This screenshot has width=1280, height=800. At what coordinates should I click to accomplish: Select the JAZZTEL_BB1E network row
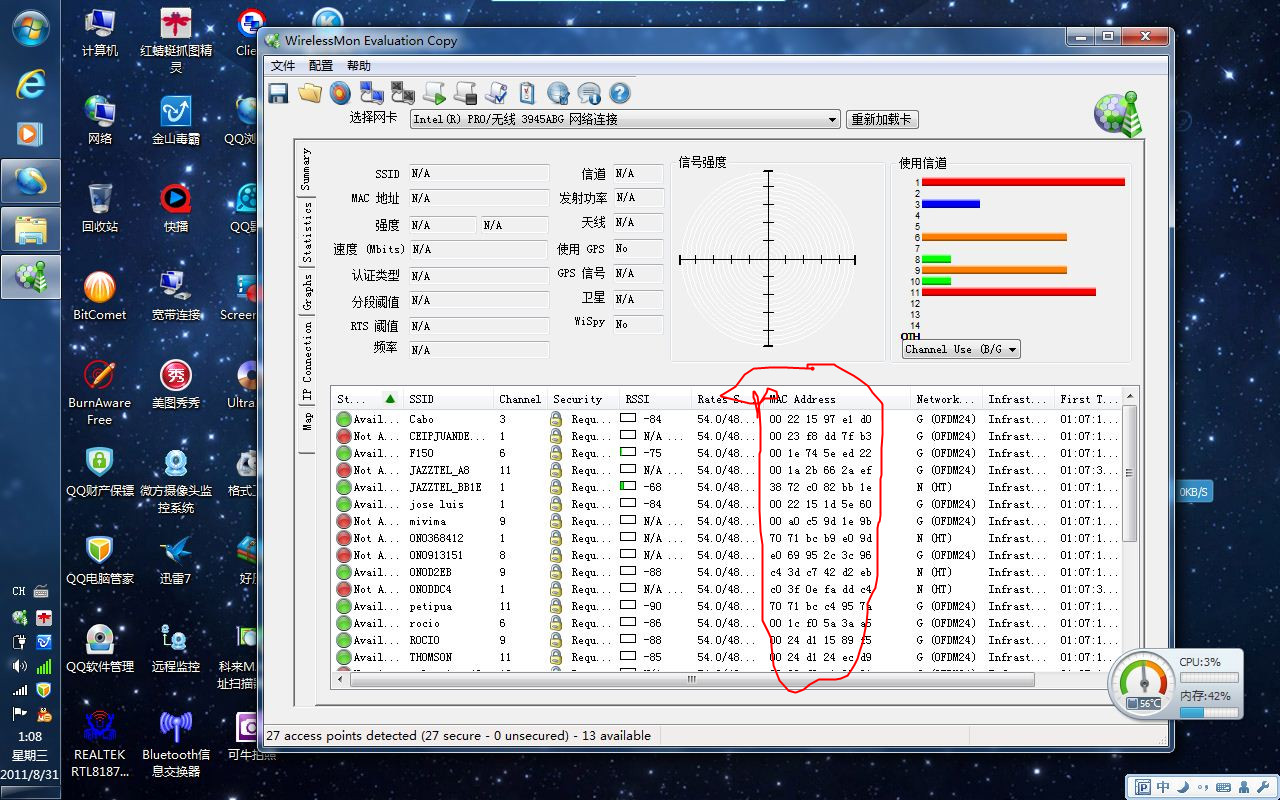click(x=445, y=487)
